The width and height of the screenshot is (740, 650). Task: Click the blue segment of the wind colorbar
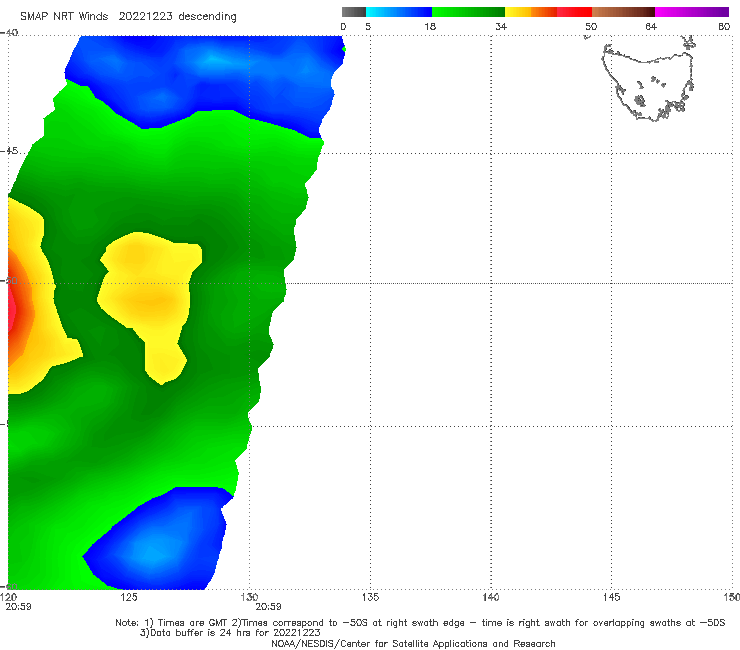click(x=399, y=12)
